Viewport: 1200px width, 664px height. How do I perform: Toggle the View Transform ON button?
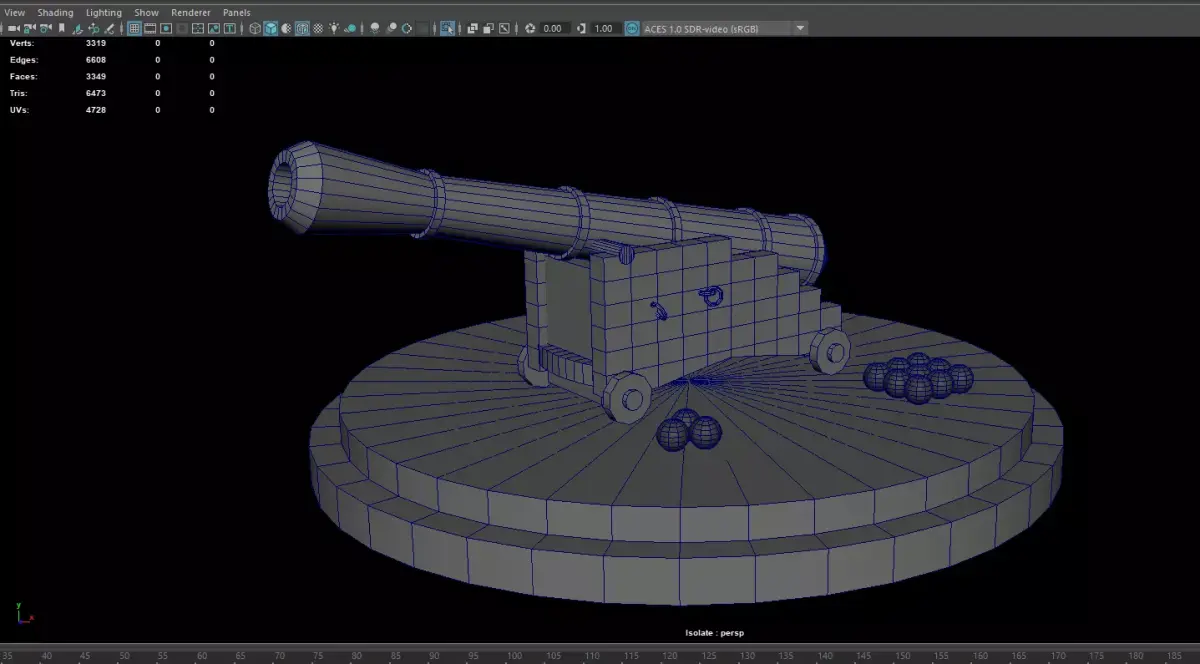631,28
